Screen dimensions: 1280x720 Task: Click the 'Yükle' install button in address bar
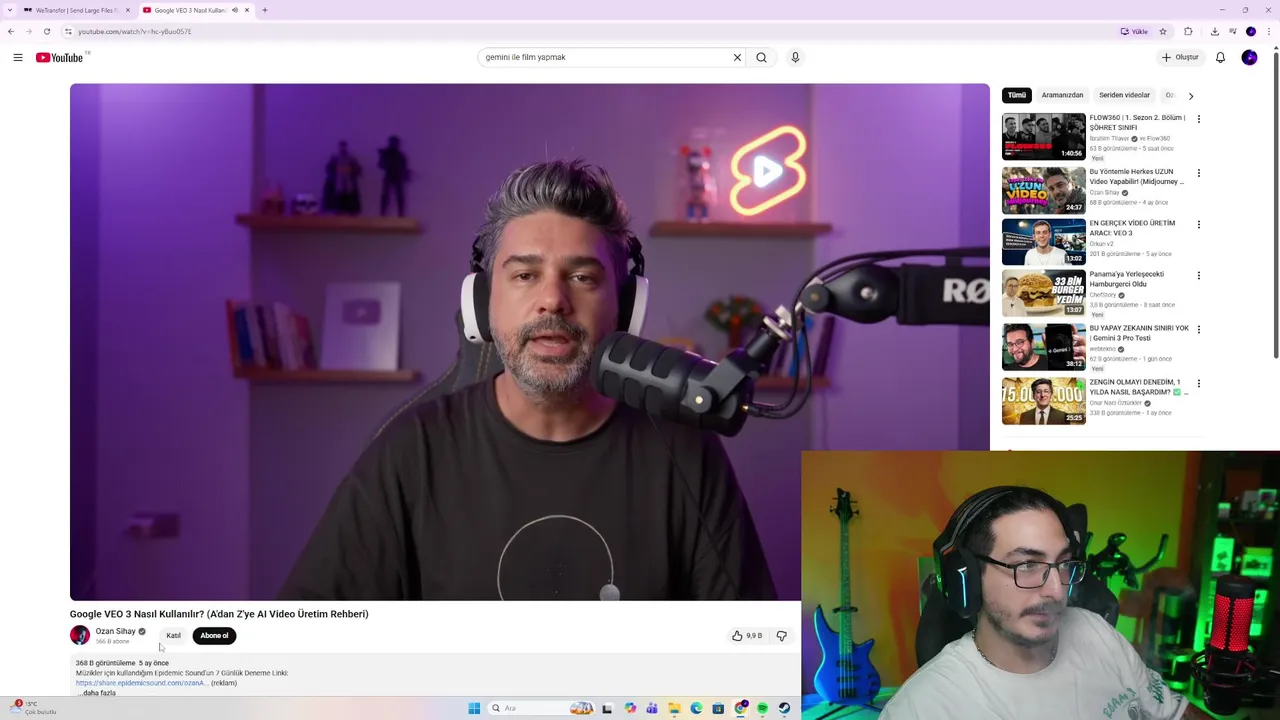click(x=1134, y=31)
